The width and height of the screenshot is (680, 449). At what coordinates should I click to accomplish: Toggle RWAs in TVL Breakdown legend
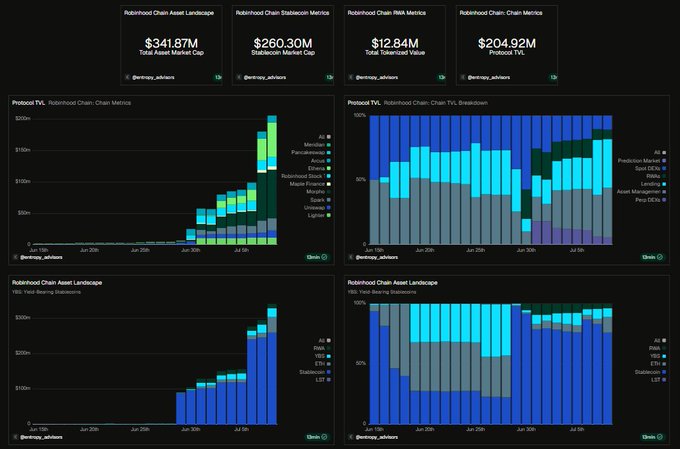click(x=656, y=176)
